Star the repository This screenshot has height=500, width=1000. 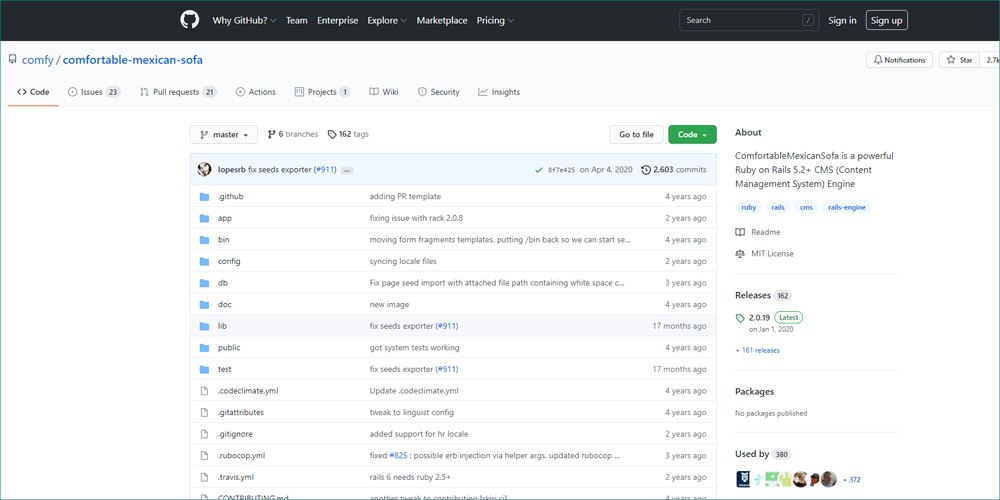pyautogui.click(x=959, y=60)
